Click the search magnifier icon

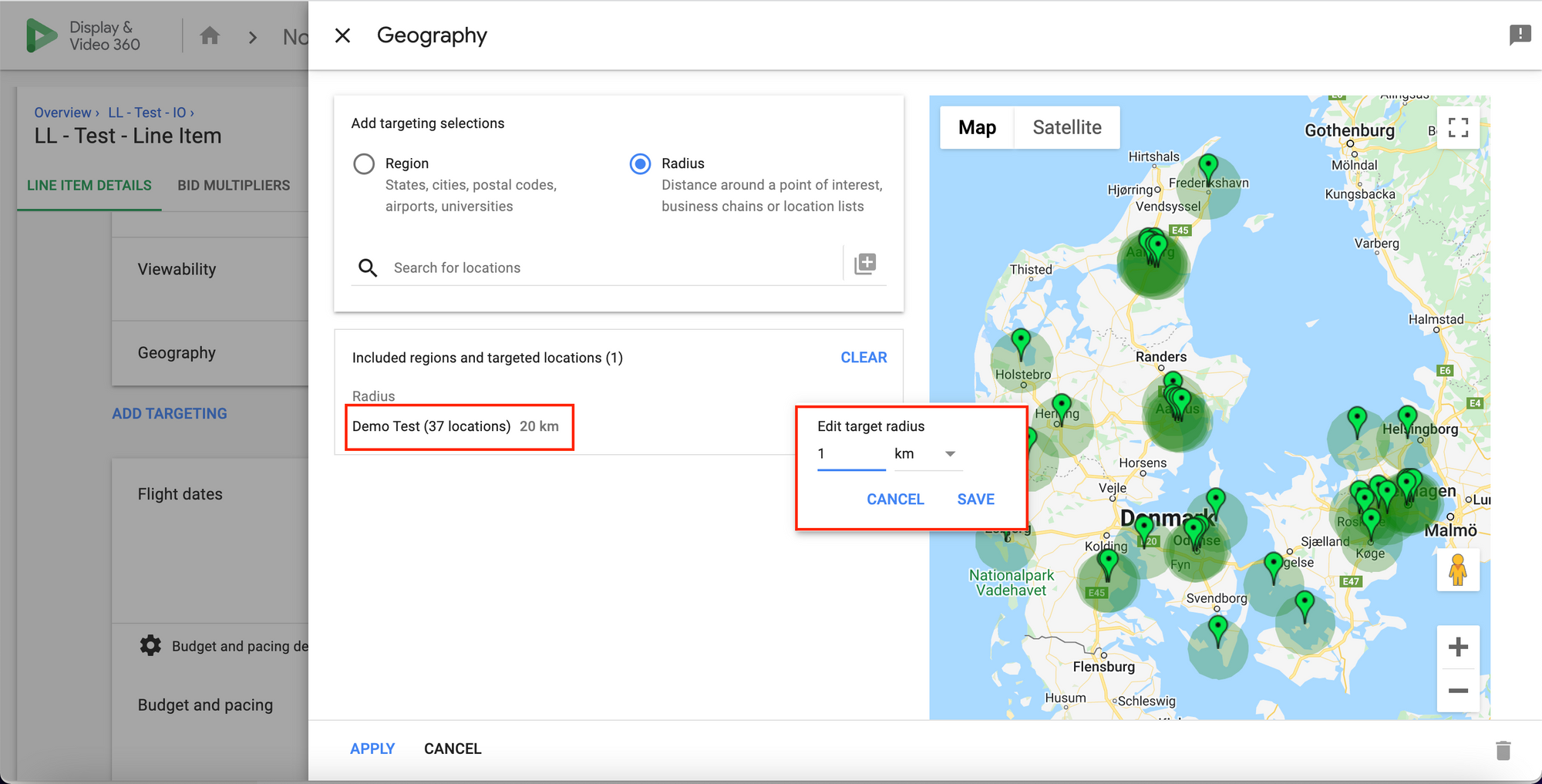(368, 268)
